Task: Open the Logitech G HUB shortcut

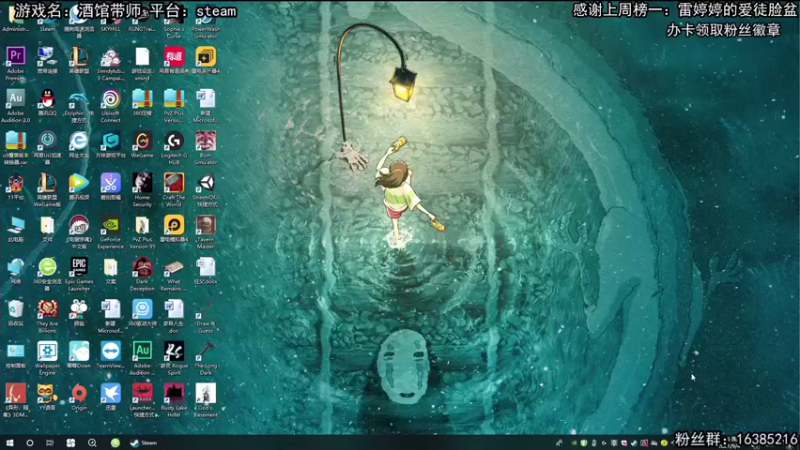Action: click(174, 141)
